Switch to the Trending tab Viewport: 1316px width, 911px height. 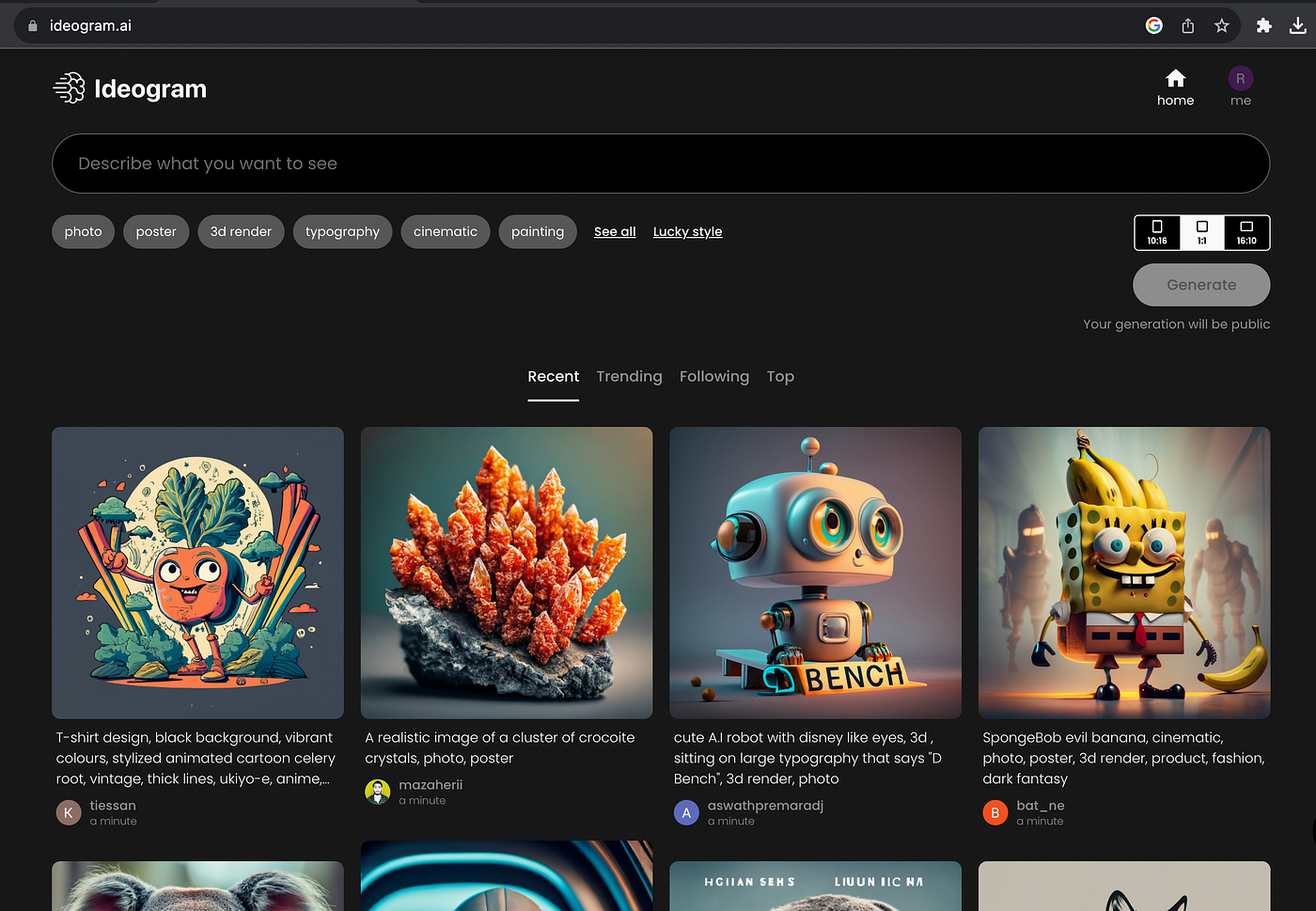point(629,376)
